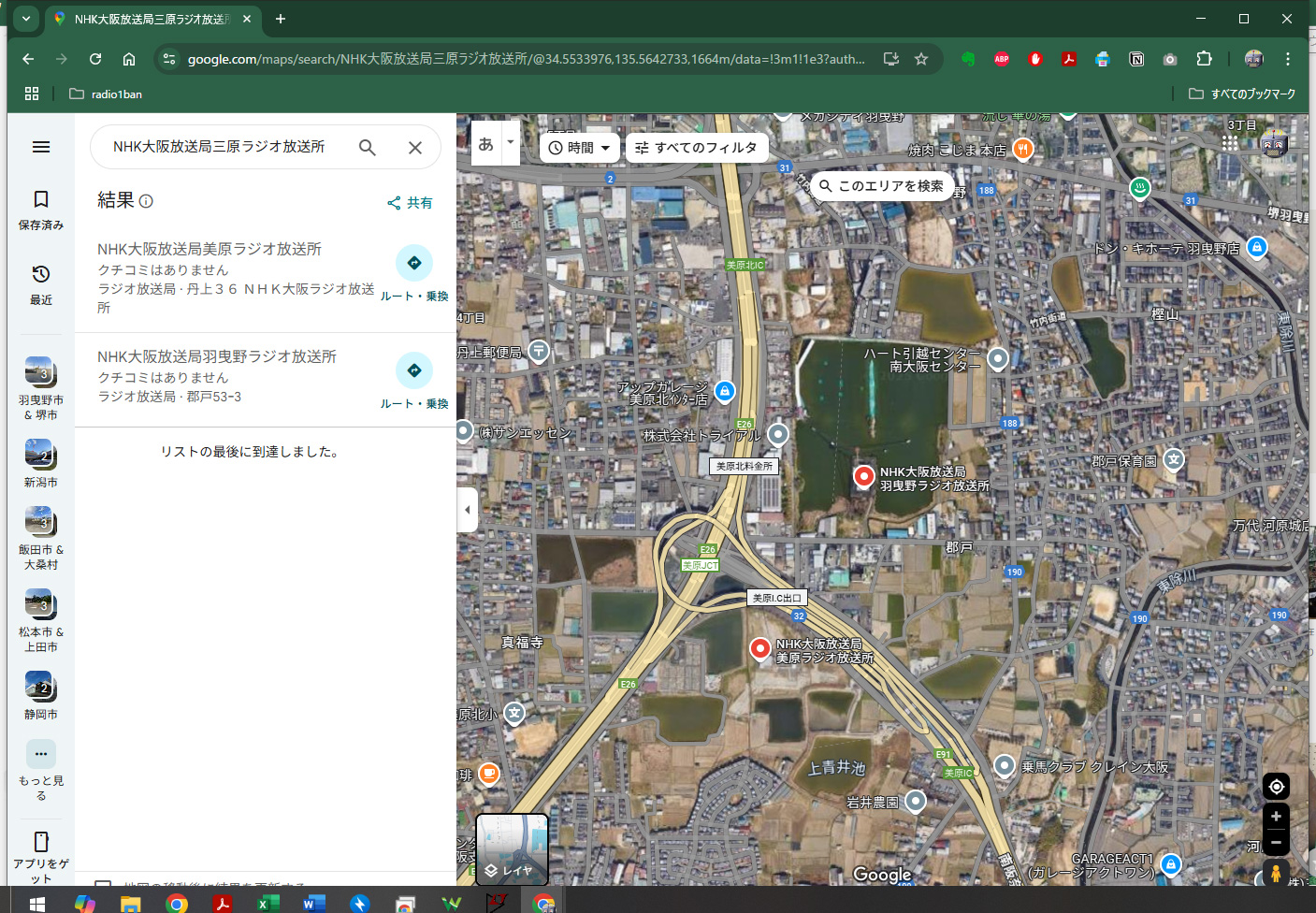1316x913 pixels.
Task: Zoom out the map with minus
Action: coord(1276,842)
